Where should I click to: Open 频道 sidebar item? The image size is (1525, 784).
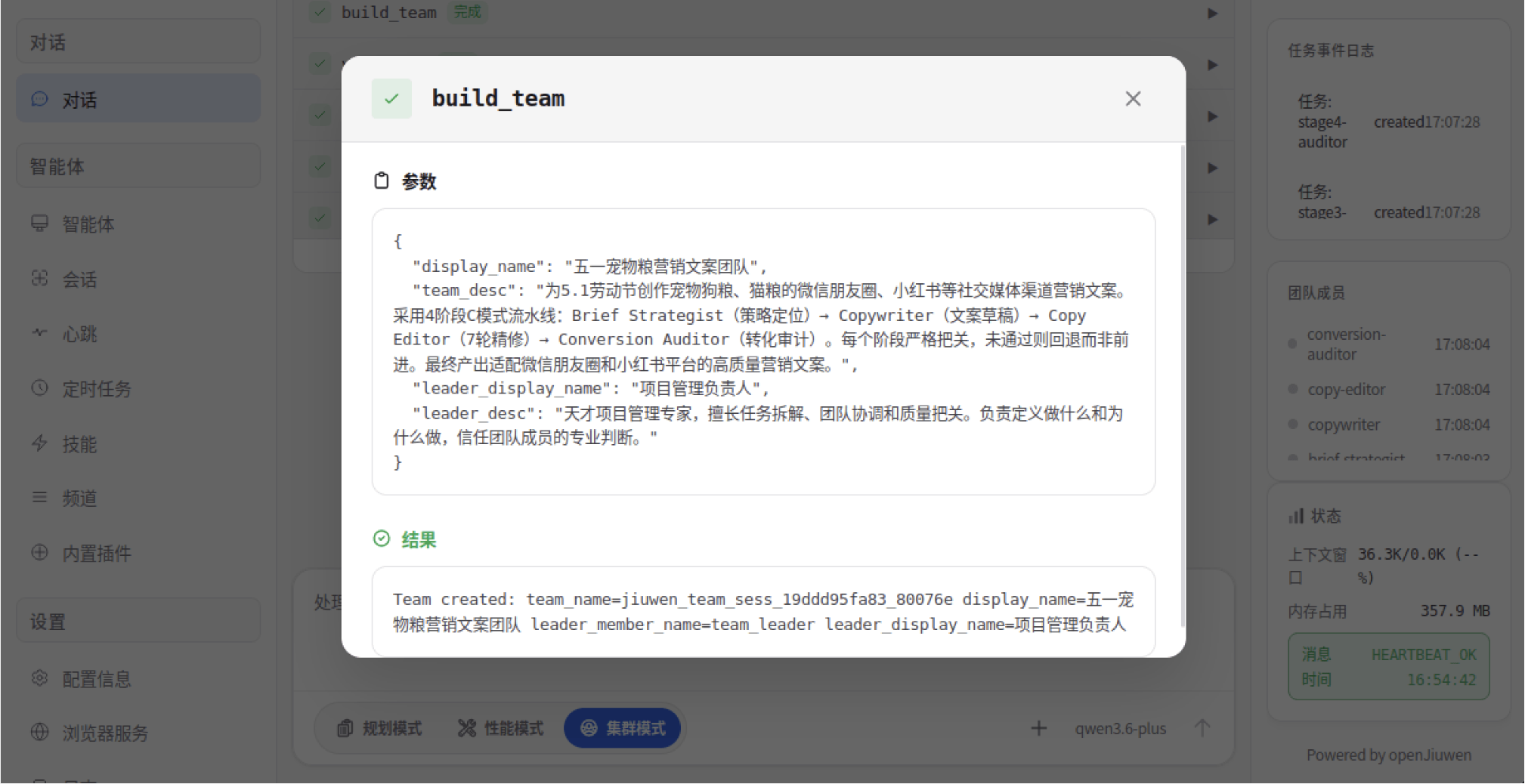(x=138, y=498)
